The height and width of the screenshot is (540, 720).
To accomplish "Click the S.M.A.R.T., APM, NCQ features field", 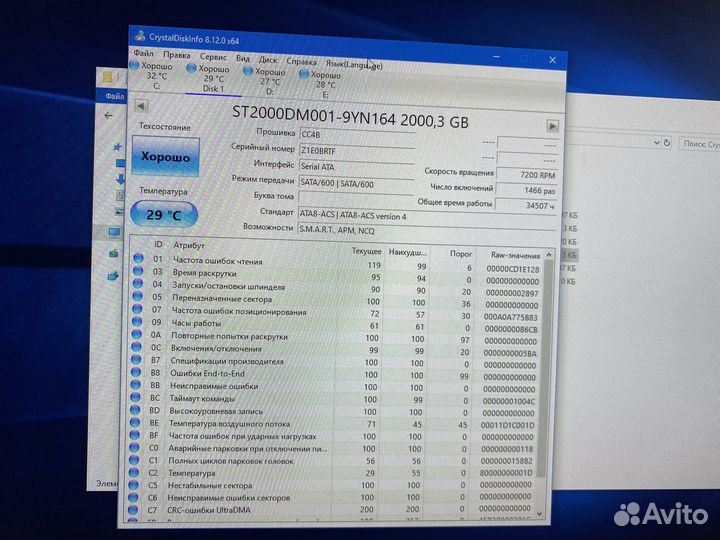I will click(426, 231).
